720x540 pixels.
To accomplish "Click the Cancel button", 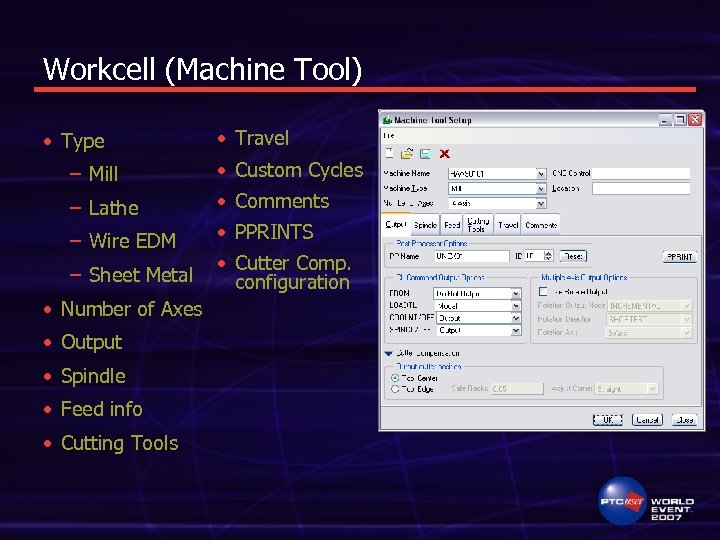I will click(x=647, y=420).
